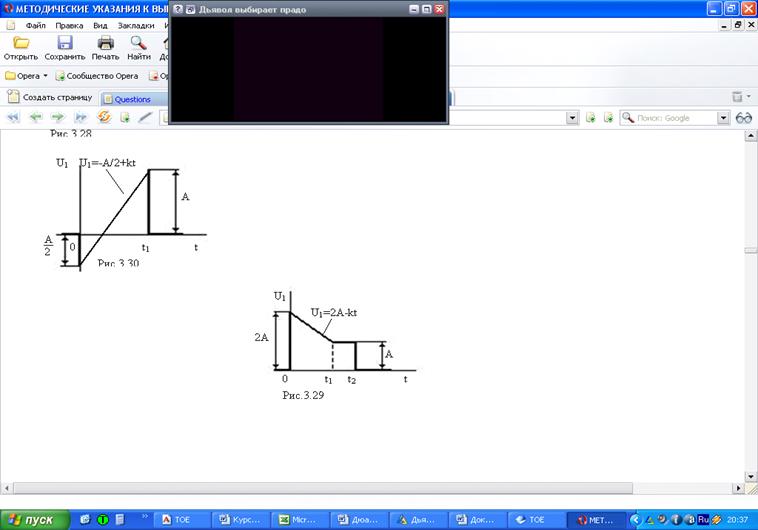758x530 pixels.
Task: Click vertical scrollbar up arrow
Action: (x=751, y=136)
